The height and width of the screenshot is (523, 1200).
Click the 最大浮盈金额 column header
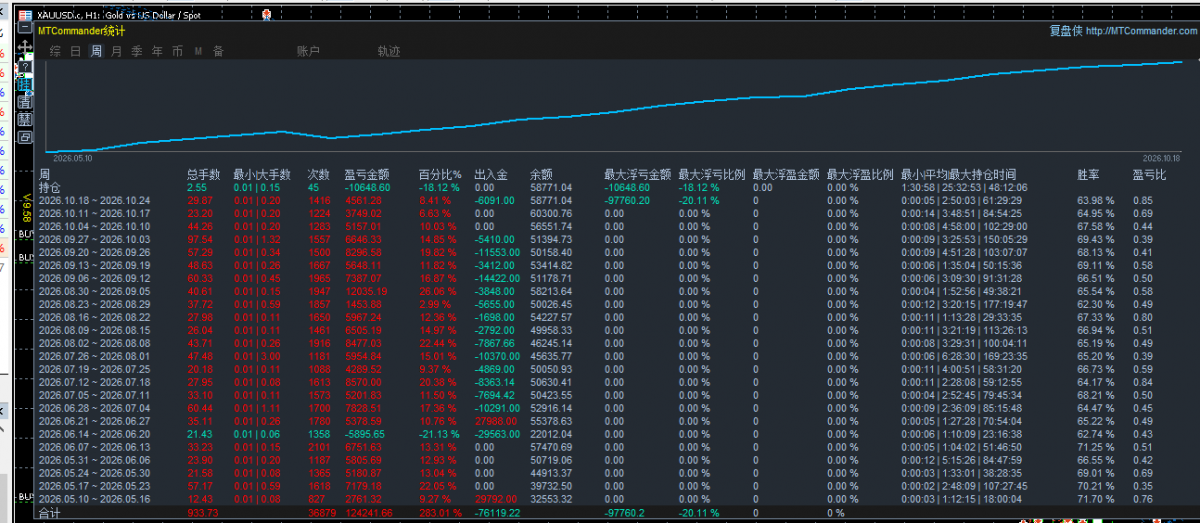pos(786,174)
